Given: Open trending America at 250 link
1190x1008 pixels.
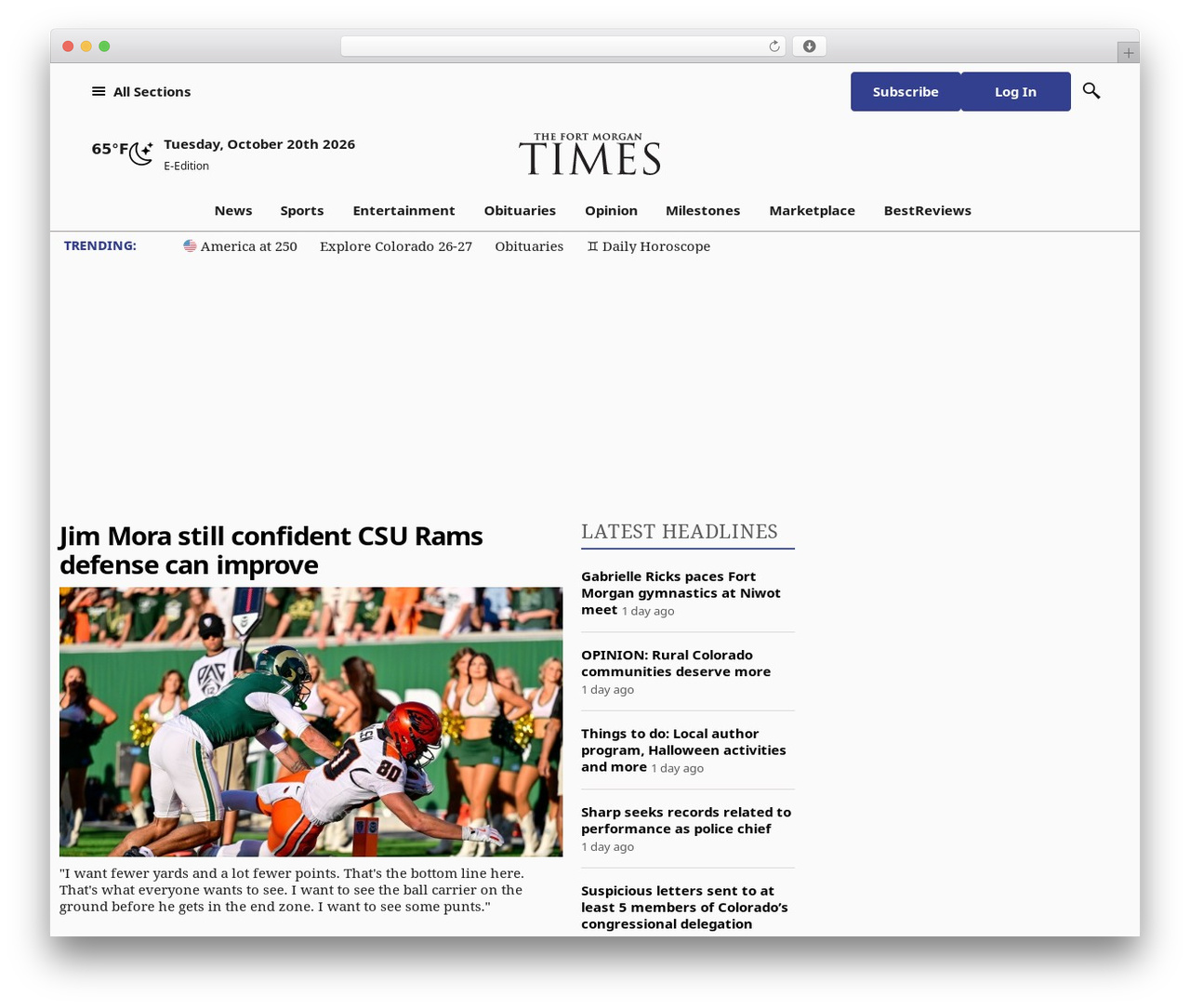Looking at the screenshot, I should coord(240,246).
